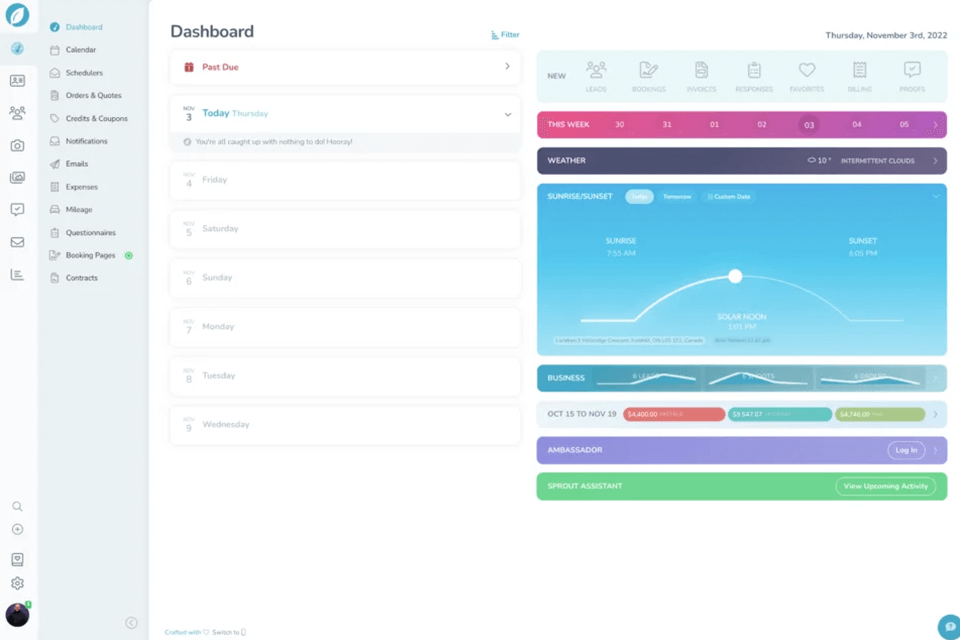Click the Filter link
Viewport: 960px width, 640px height.
click(505, 35)
